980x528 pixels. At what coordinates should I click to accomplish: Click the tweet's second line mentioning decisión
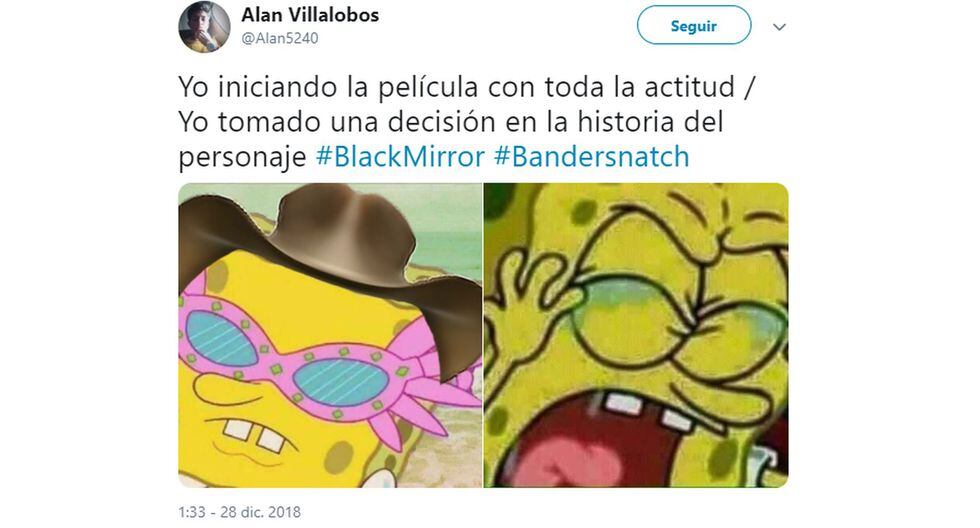tap(451, 122)
